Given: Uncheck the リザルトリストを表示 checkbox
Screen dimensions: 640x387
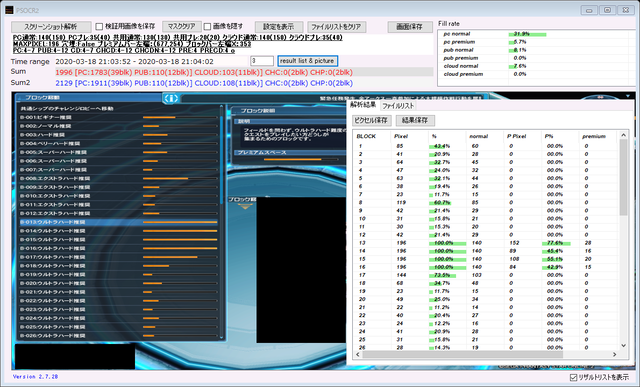Looking at the screenshot, I should [573, 378].
